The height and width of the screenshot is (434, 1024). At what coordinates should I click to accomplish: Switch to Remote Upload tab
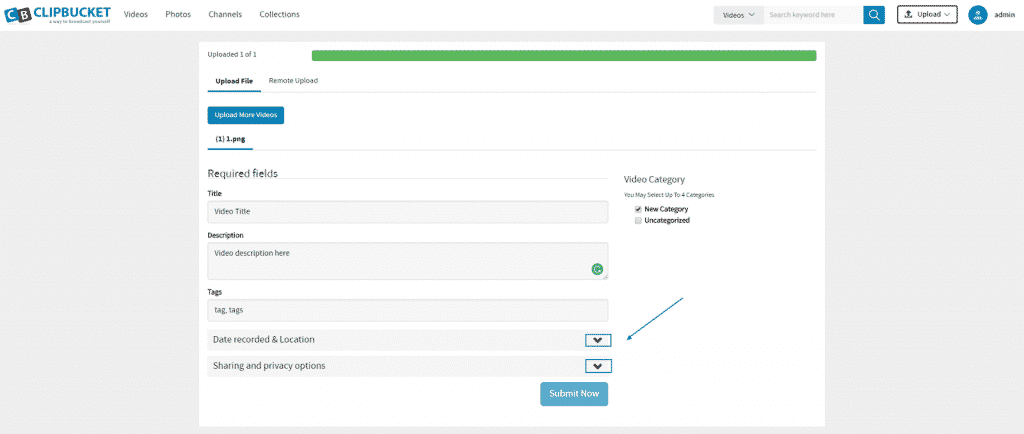pyautogui.click(x=293, y=80)
